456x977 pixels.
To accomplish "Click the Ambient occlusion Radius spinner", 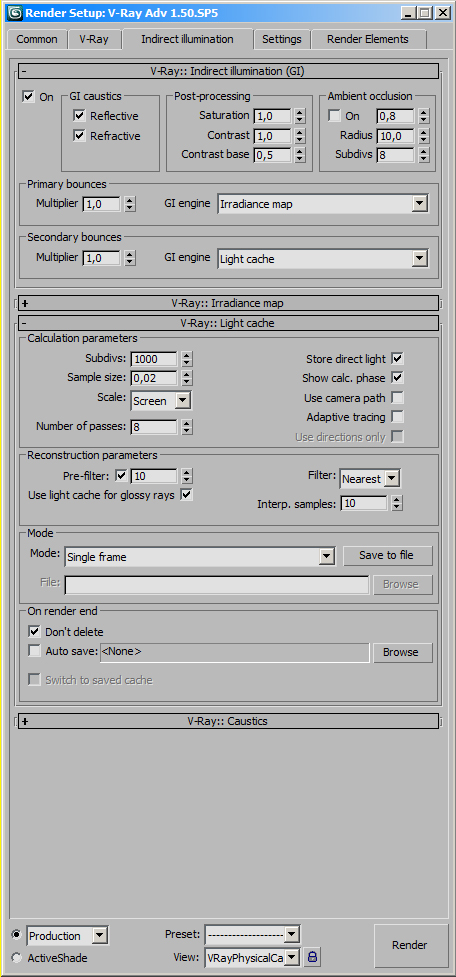I will click(424, 135).
